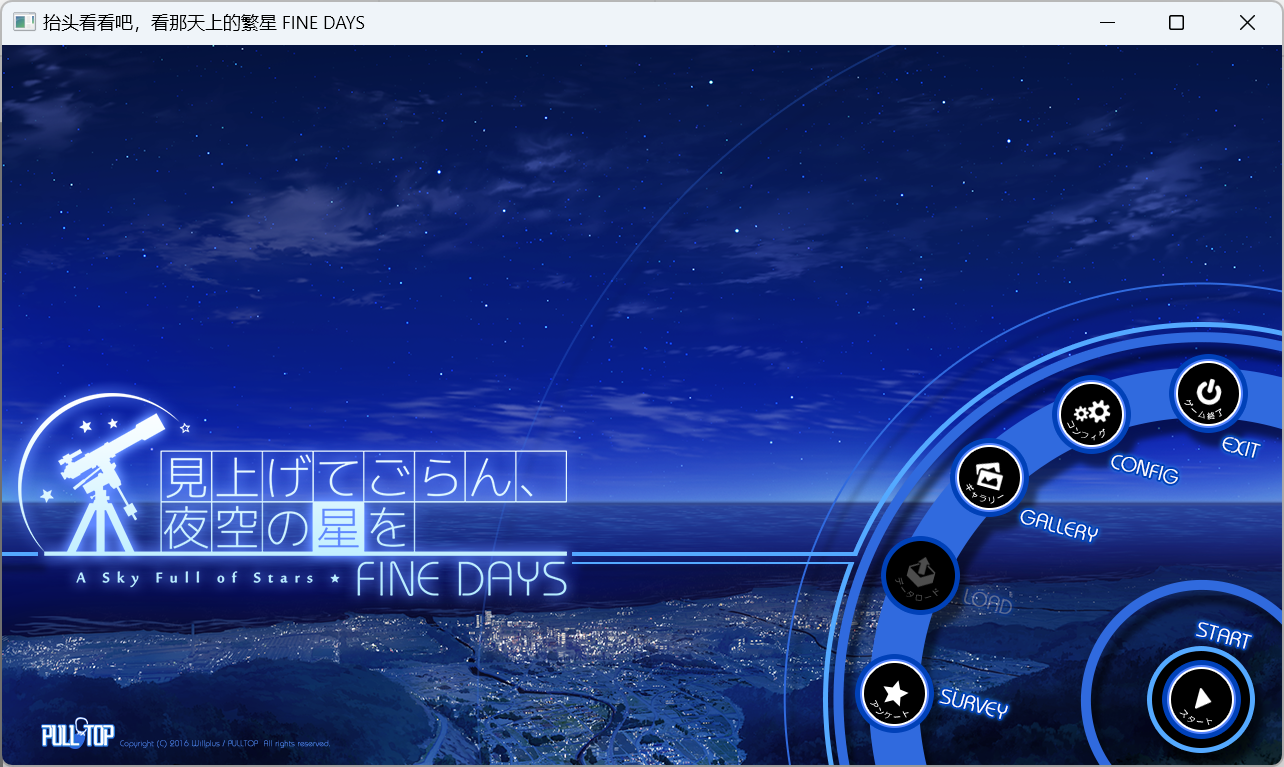The image size is (1284, 767).
Task: Click the CONFIG label
Action: [1145, 469]
